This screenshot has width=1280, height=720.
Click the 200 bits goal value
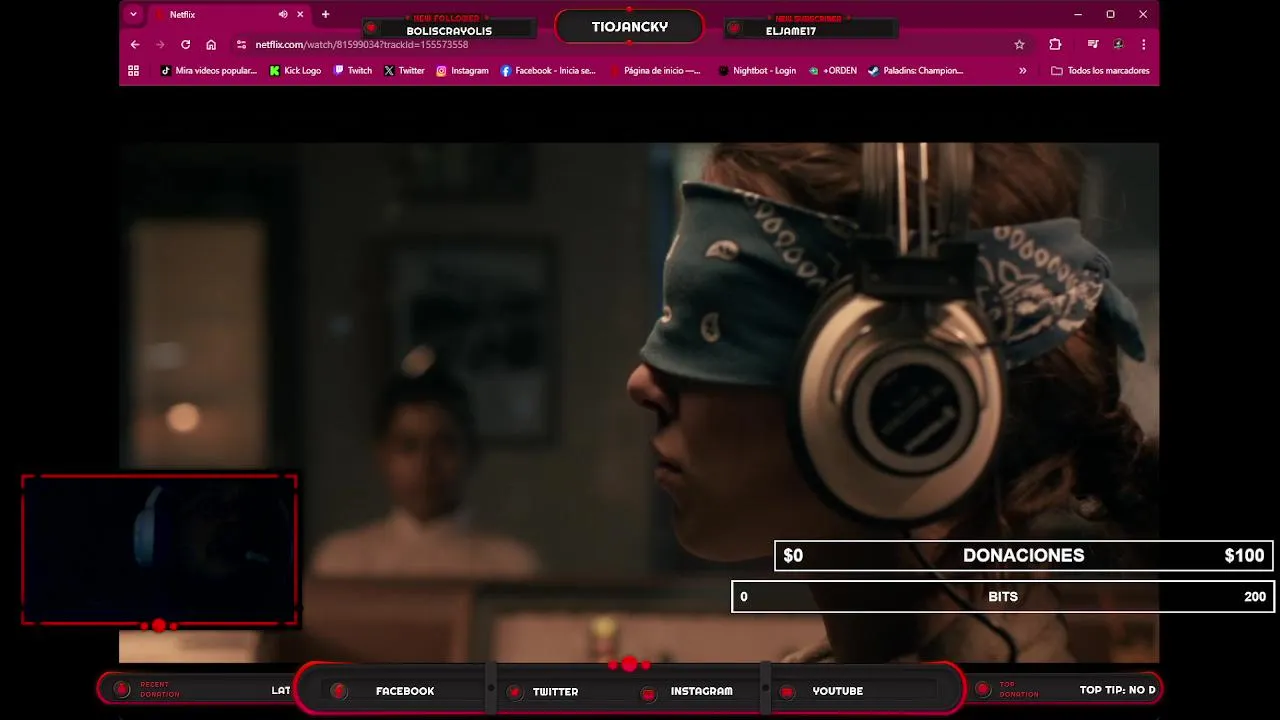coord(1255,596)
